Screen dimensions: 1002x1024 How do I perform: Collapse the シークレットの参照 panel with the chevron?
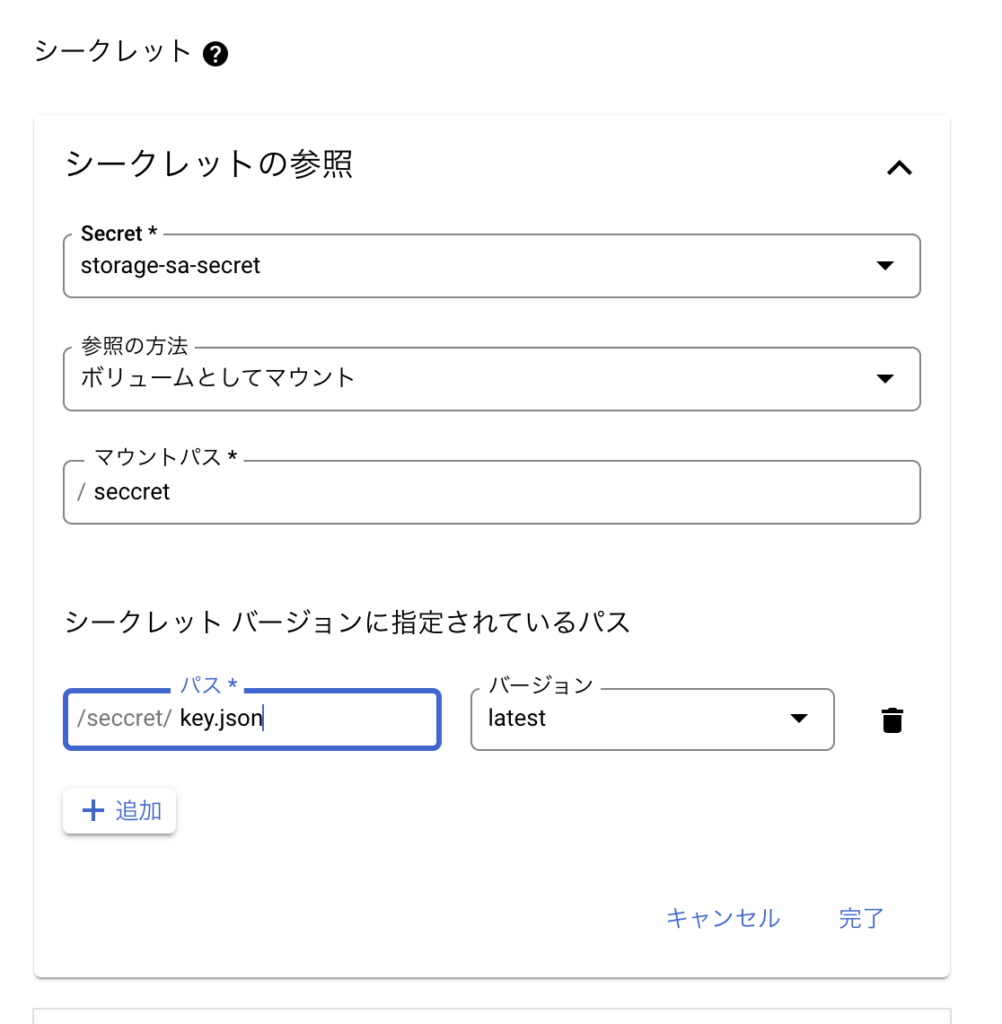coord(899,168)
